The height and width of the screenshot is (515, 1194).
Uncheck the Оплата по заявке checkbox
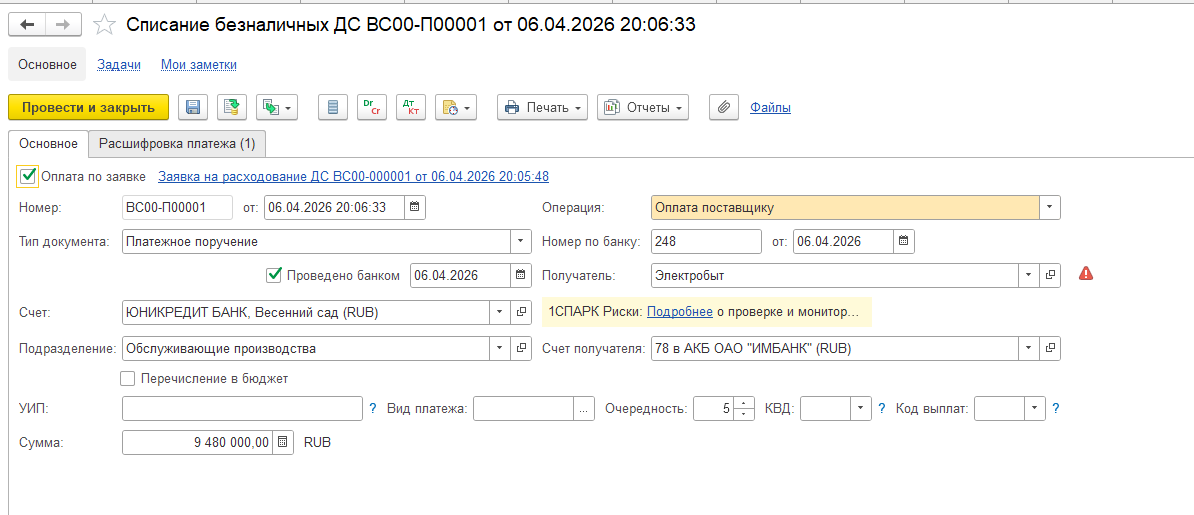[x=28, y=176]
